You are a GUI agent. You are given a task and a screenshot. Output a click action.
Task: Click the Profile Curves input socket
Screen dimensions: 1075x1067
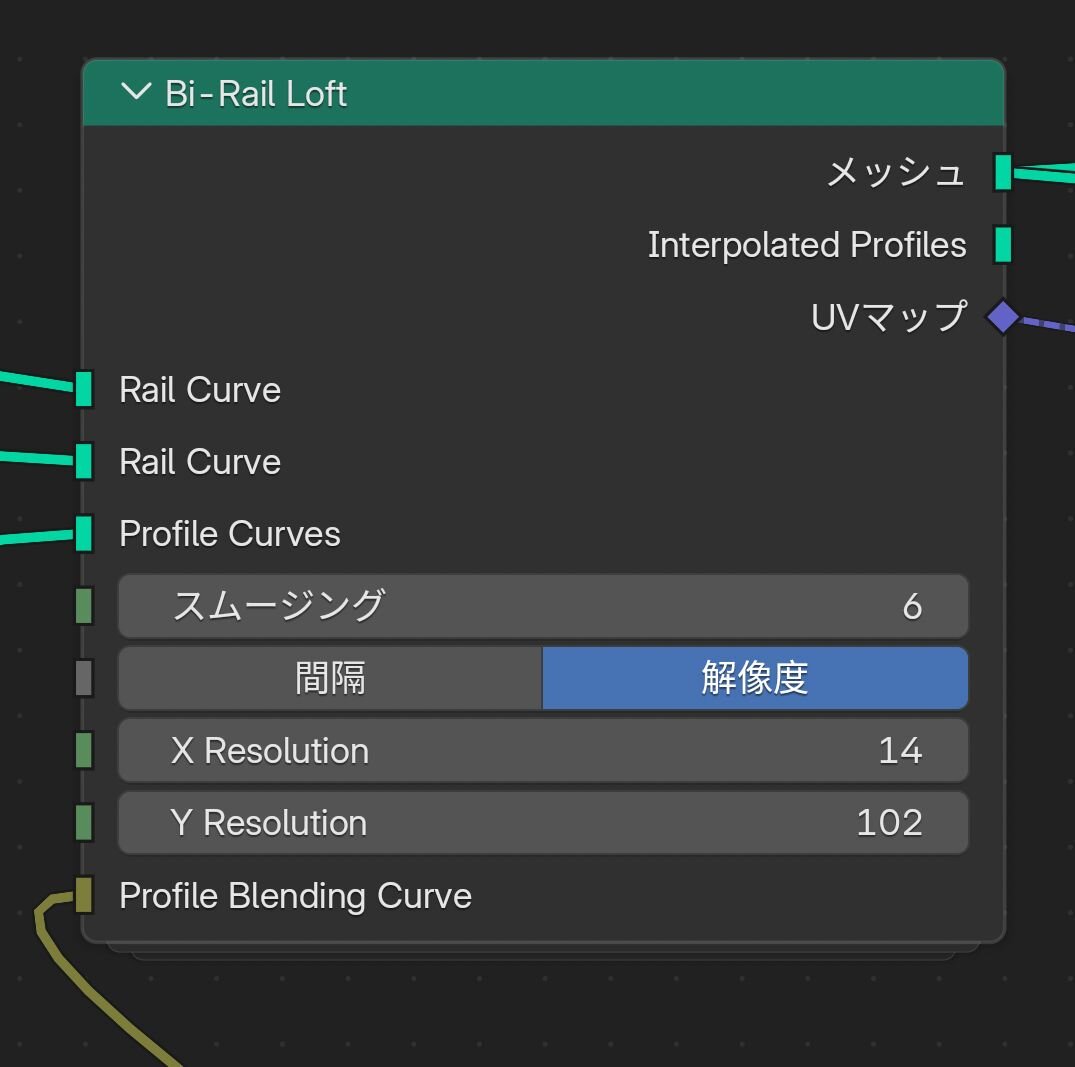[84, 533]
